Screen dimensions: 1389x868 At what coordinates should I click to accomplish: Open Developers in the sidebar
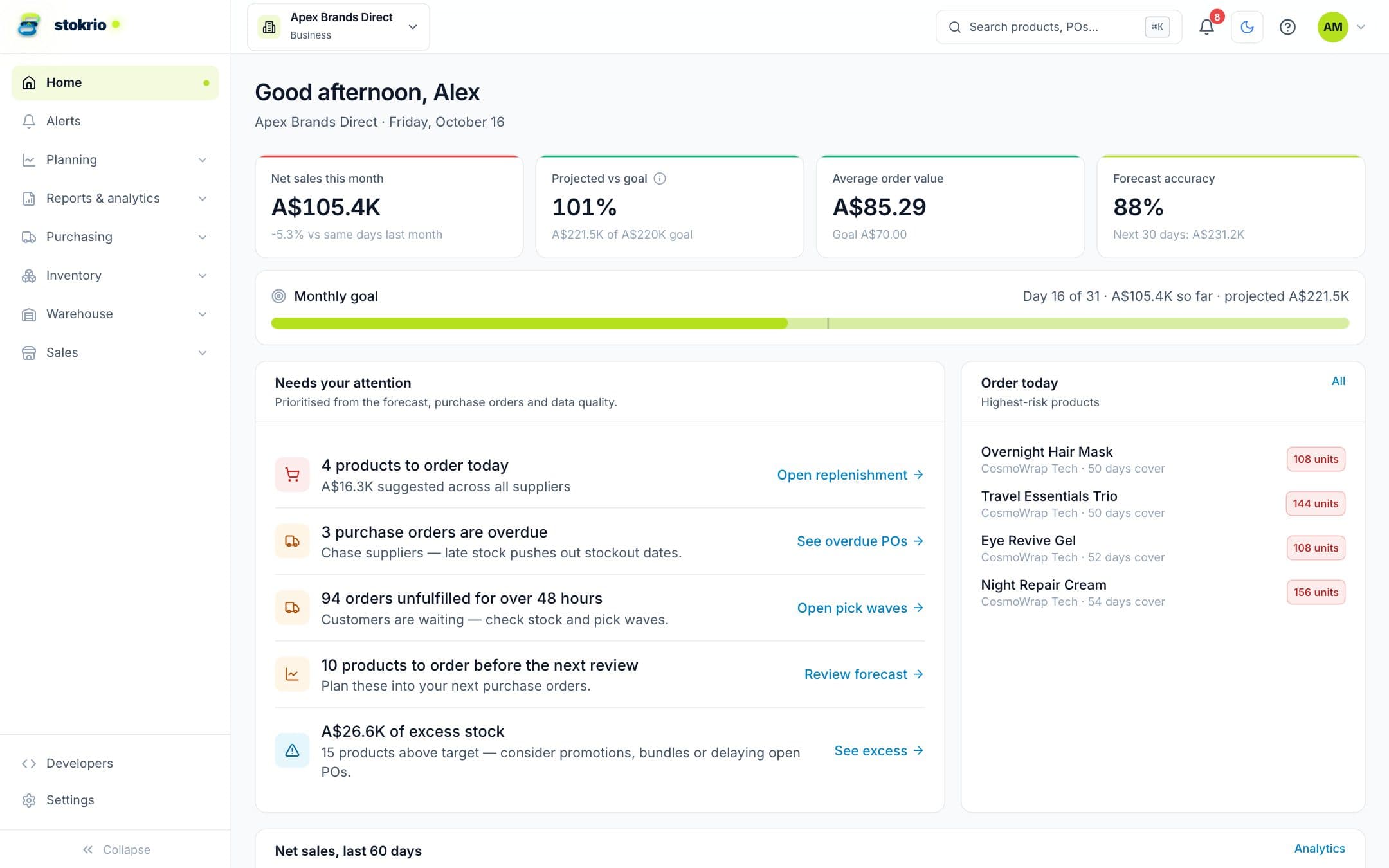[115, 763]
